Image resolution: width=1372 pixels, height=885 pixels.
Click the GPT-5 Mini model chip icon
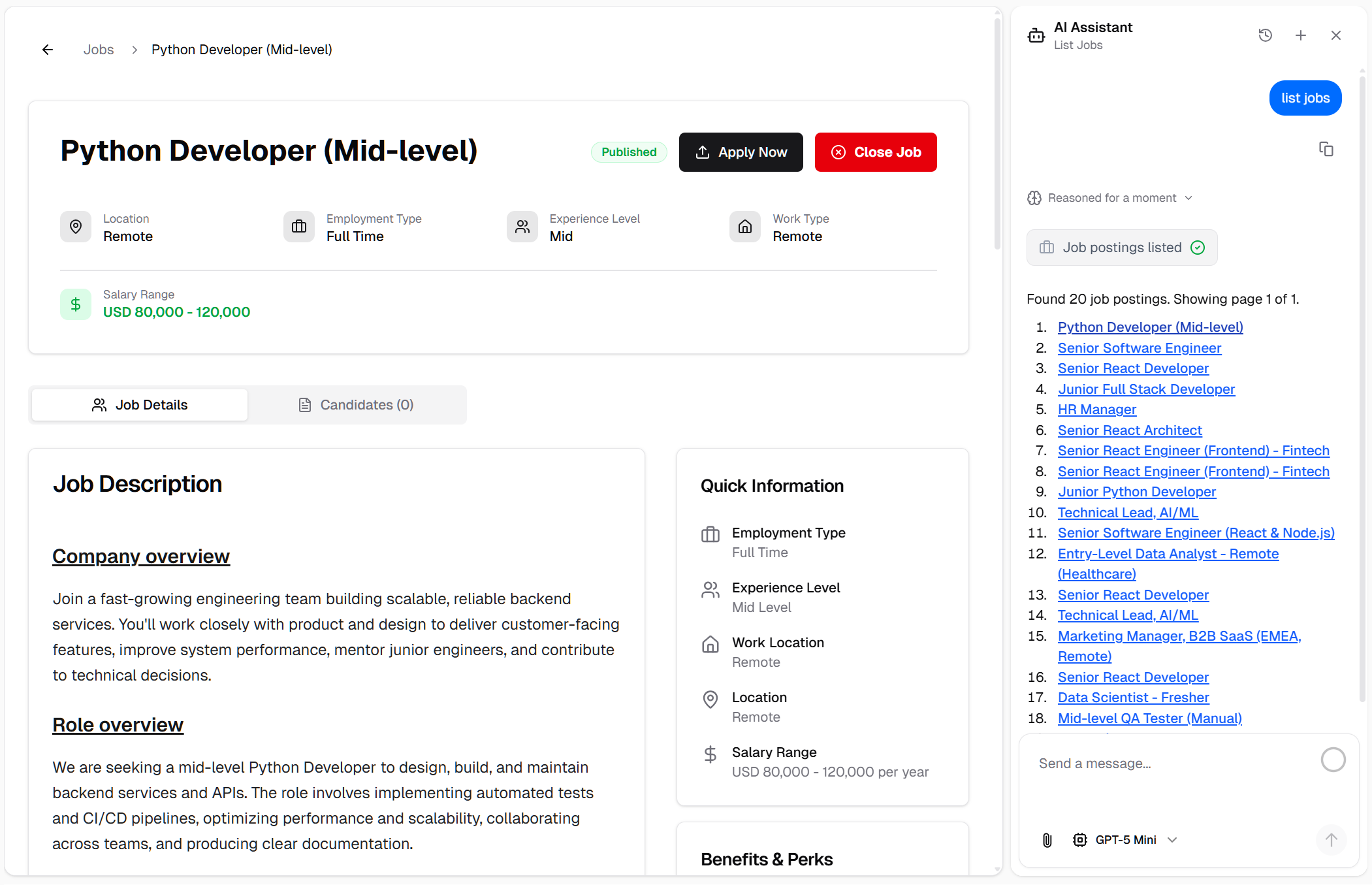[x=1081, y=840]
